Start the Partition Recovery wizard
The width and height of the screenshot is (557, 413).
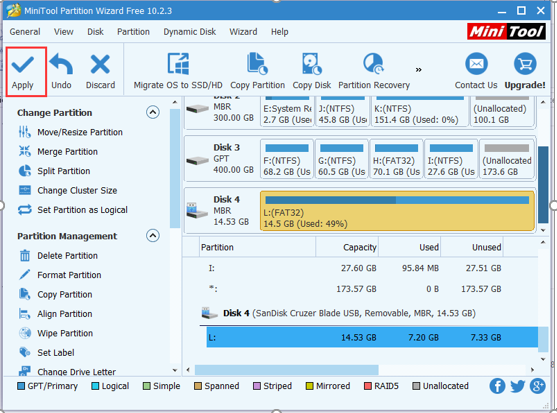coord(374,71)
